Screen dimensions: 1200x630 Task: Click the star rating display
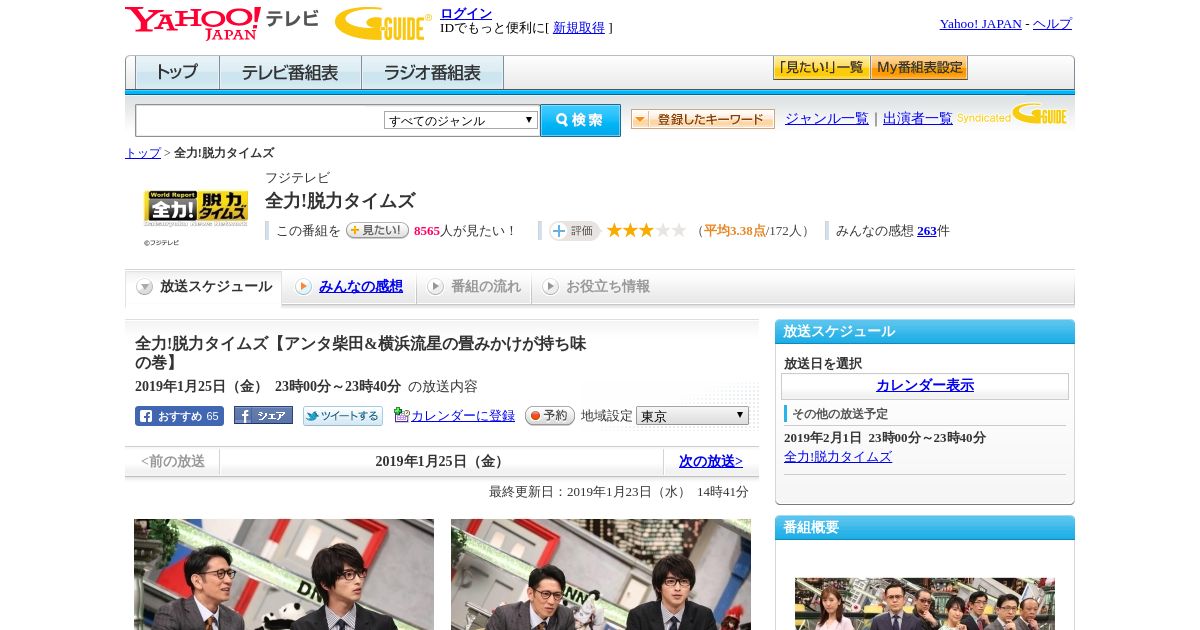[x=646, y=230]
